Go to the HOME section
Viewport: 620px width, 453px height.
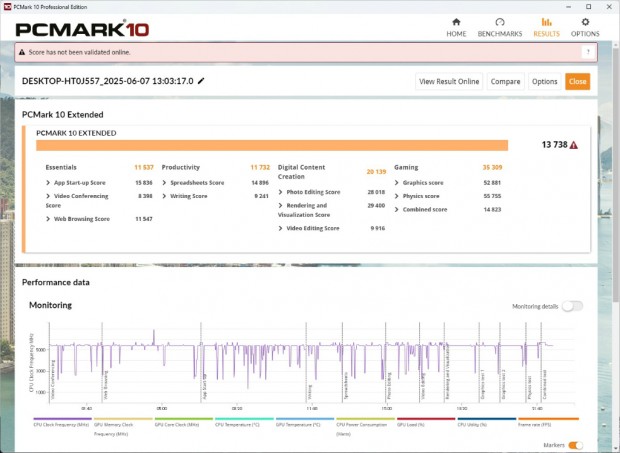click(456, 27)
